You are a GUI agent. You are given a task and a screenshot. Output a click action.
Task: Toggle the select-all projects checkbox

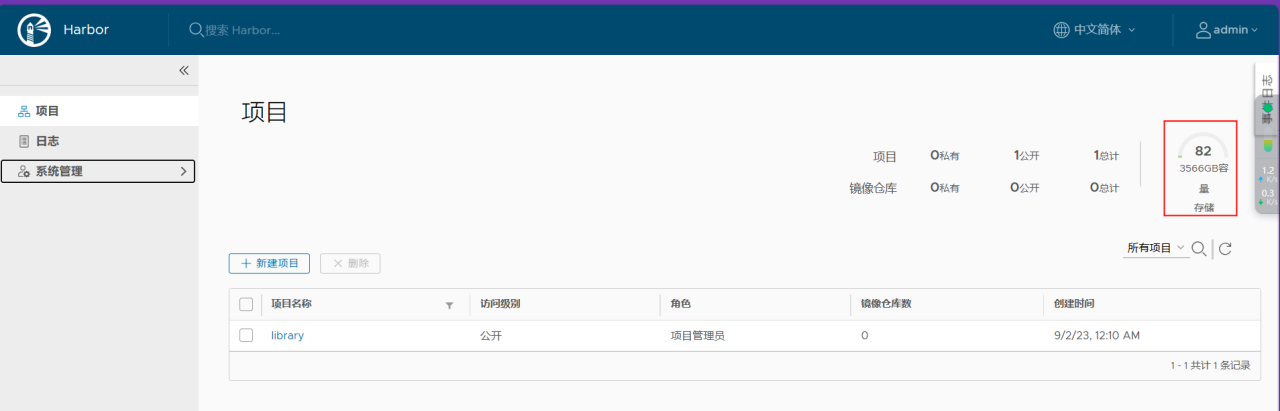pos(246,304)
